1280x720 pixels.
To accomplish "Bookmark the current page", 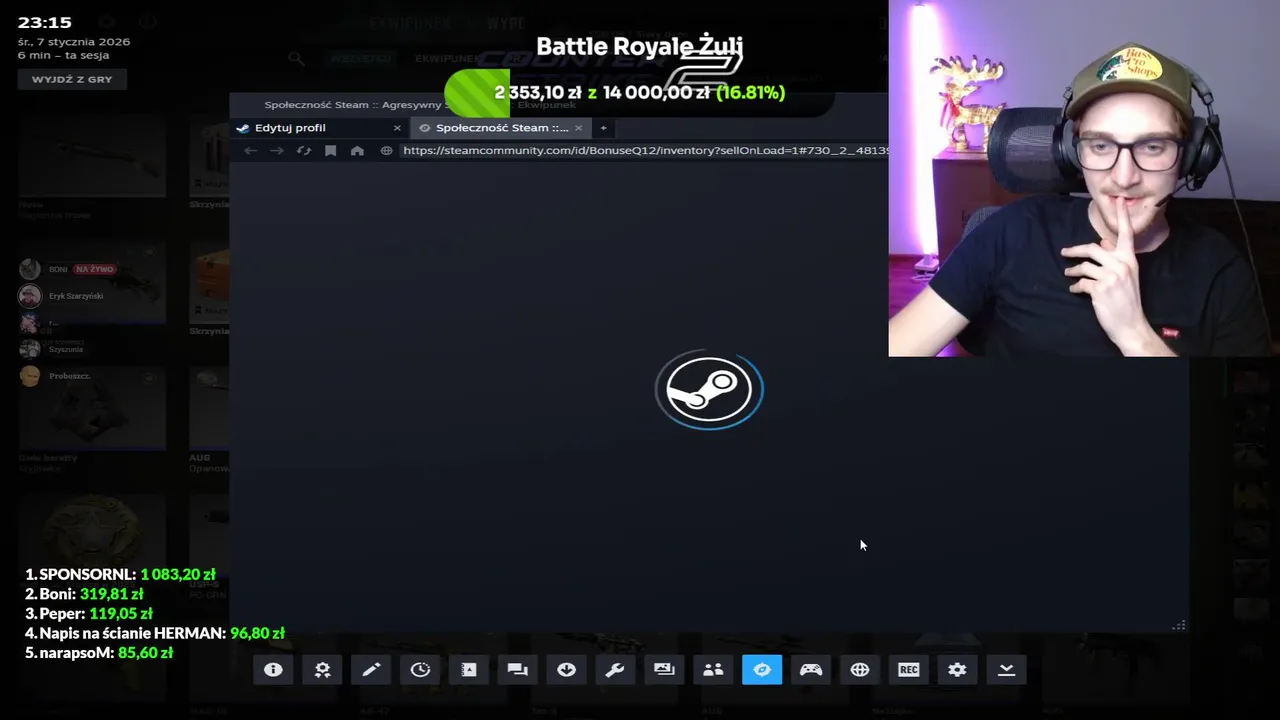I will [330, 151].
